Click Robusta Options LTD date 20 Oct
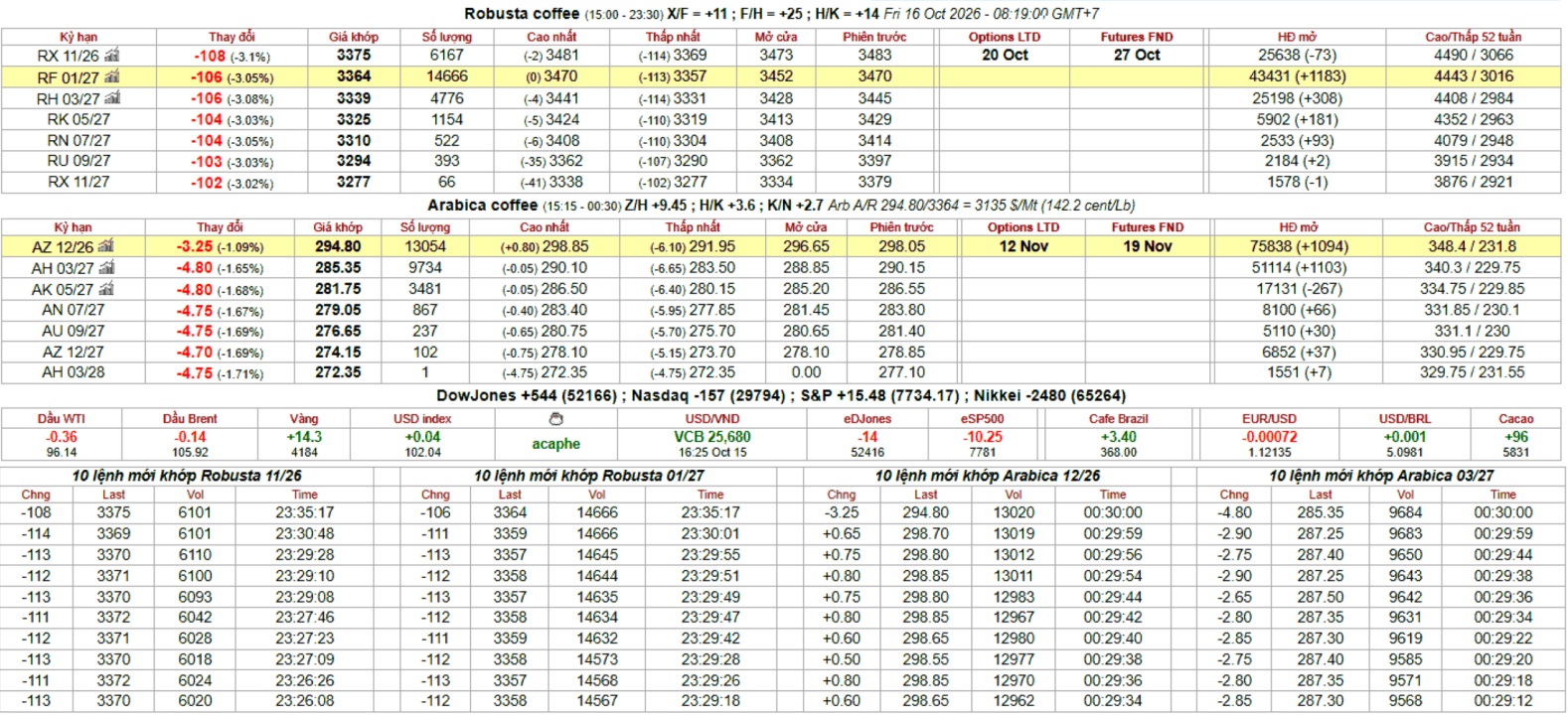 coord(1005,56)
